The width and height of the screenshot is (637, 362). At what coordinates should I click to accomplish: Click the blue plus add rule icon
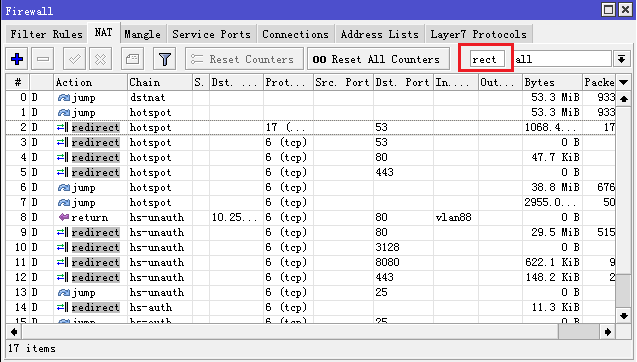click(17, 59)
